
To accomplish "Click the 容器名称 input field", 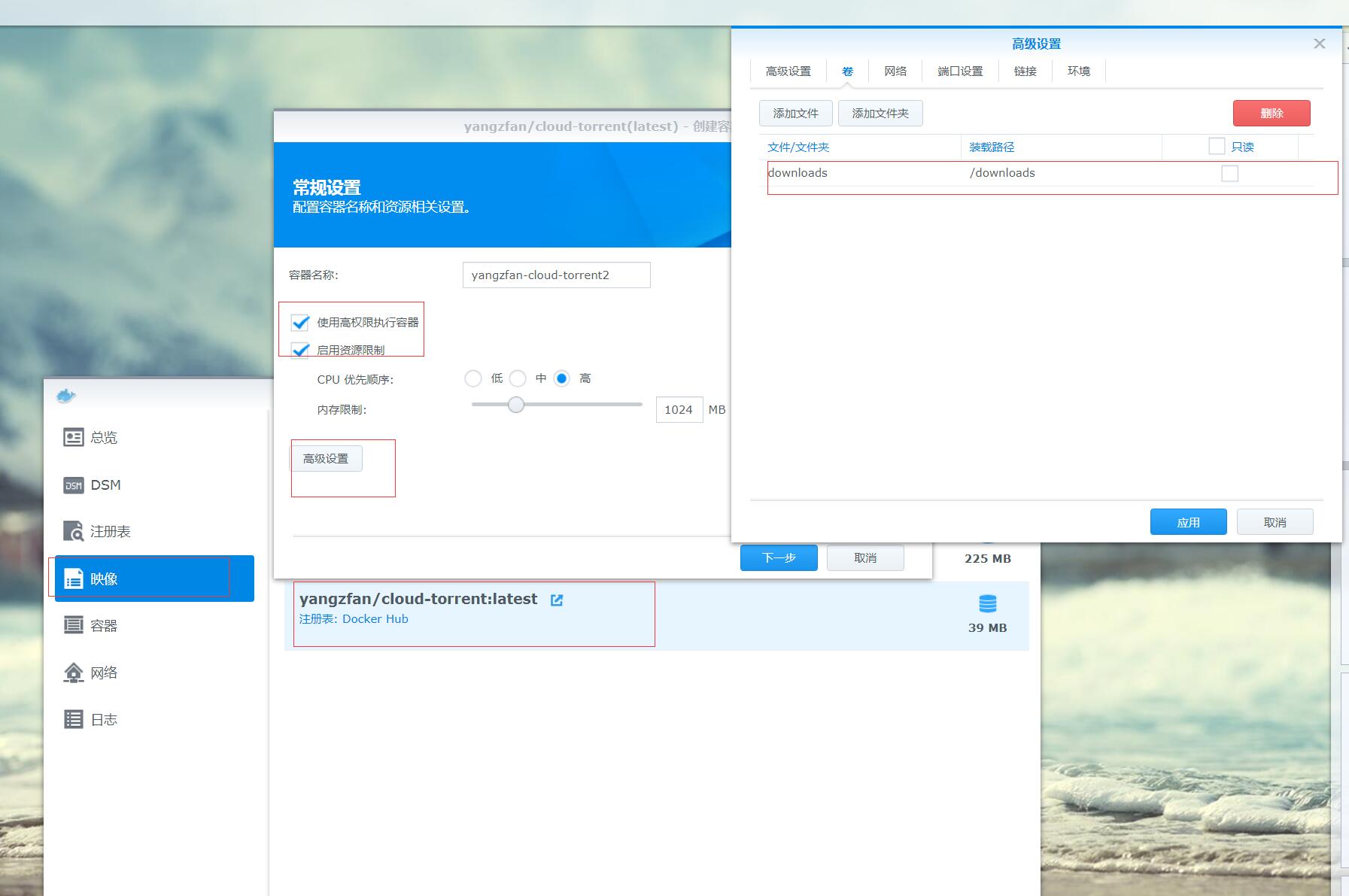I will [556, 275].
